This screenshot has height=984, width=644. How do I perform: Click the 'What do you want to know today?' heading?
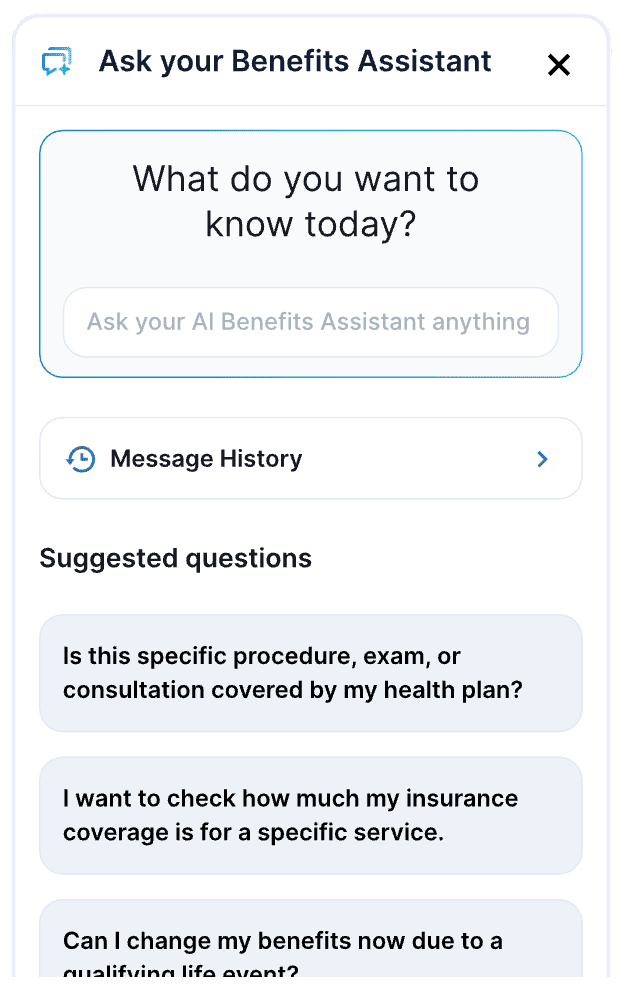tap(306, 201)
